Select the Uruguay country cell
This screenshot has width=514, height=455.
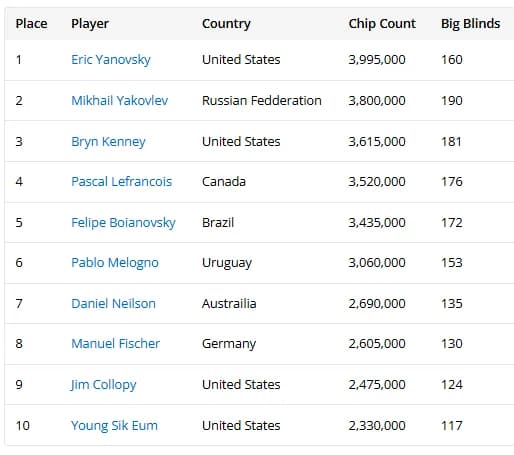tap(227, 263)
